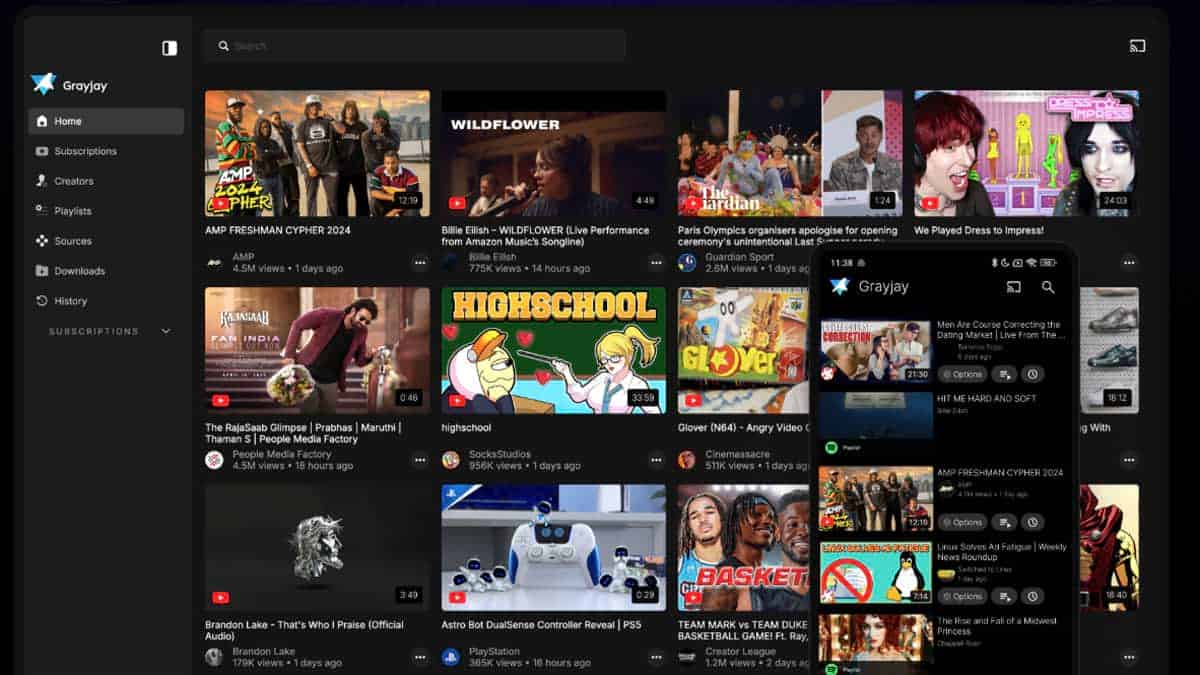
Task: Open Options for AMP FRESHMAN CYPHER on phone
Action: coord(963,522)
